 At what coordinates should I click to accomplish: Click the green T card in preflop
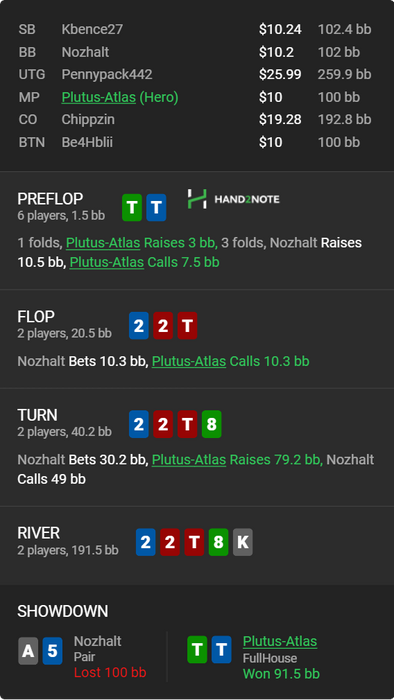[x=132, y=208]
